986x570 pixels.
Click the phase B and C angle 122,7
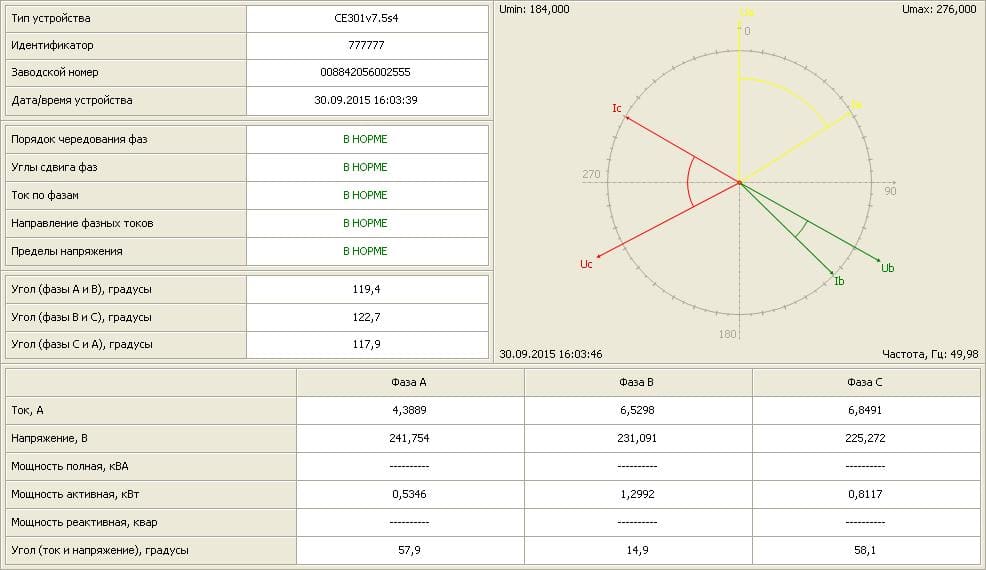tap(366, 317)
